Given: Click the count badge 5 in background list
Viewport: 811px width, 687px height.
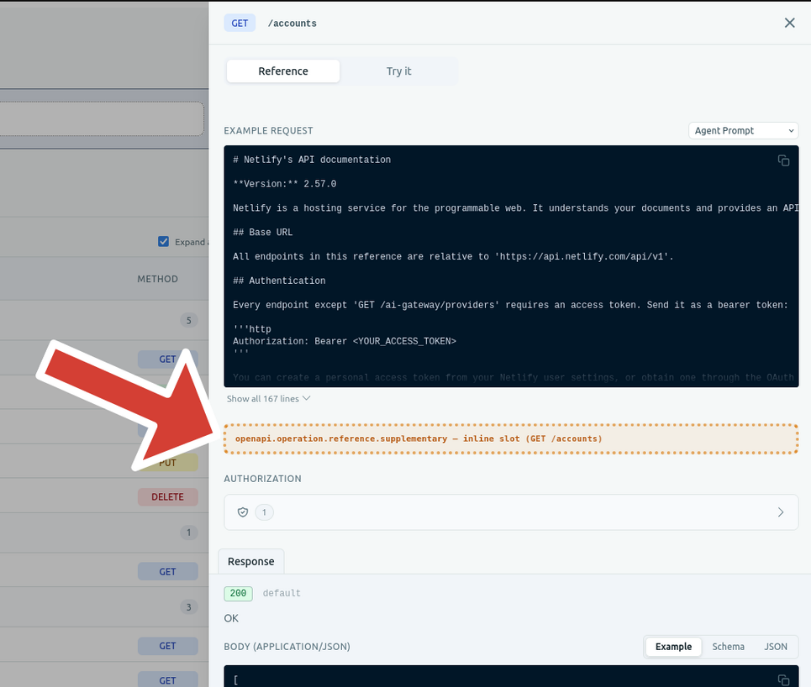Looking at the screenshot, I should [x=189, y=320].
